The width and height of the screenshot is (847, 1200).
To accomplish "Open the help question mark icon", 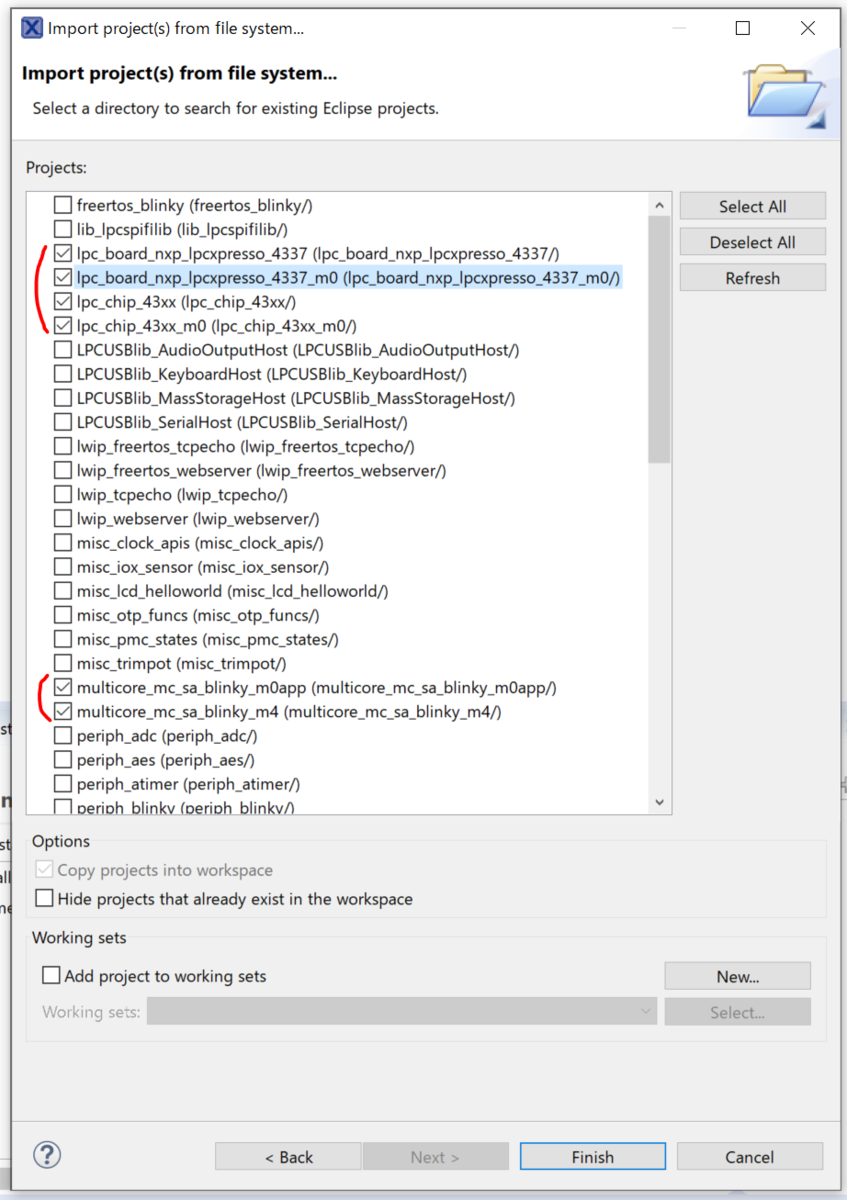I will pyautogui.click(x=47, y=1156).
